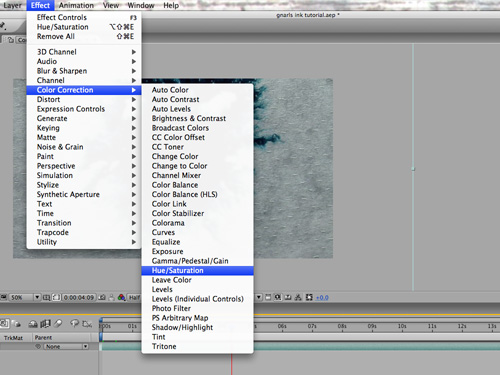Viewport: 500px width, 375px height.
Task: Select Noise & Grain menu entry
Action: (84, 147)
